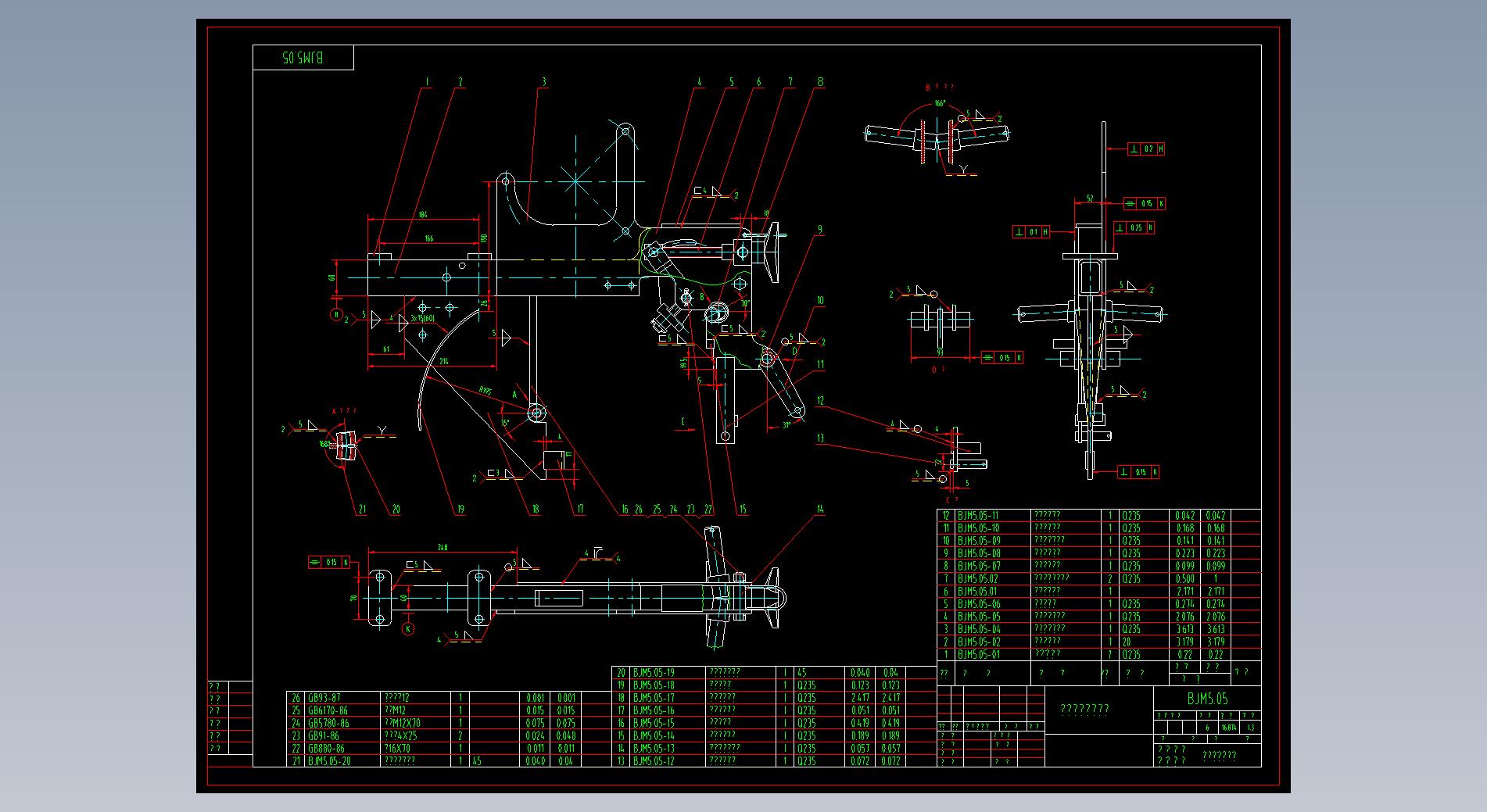Click part code BJM5.05-09 table cell

click(979, 541)
